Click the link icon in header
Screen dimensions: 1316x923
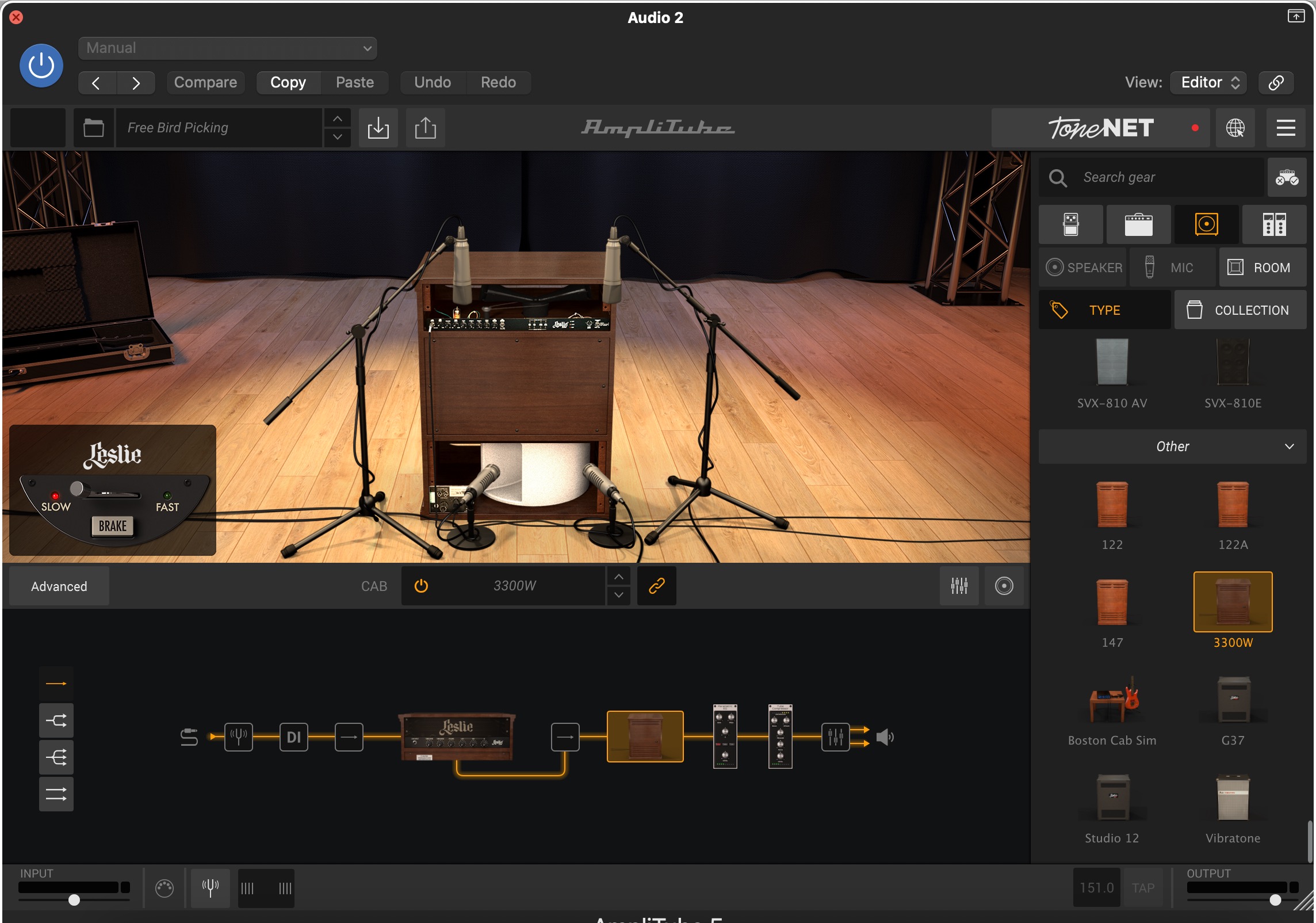tap(1276, 83)
